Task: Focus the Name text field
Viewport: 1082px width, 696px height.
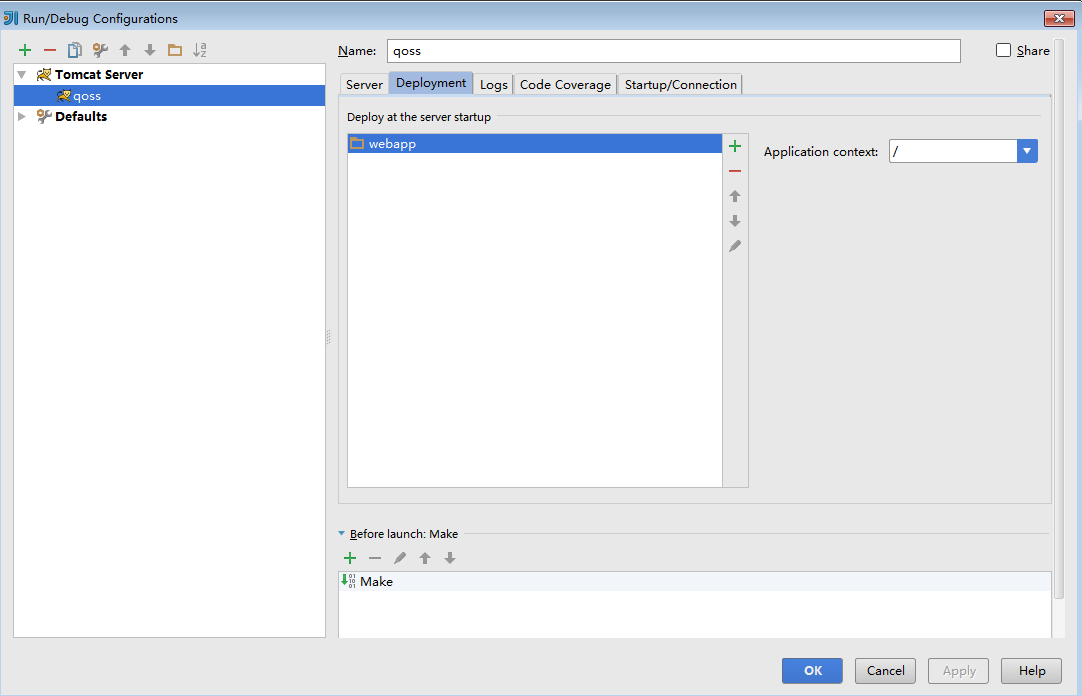Action: click(673, 51)
